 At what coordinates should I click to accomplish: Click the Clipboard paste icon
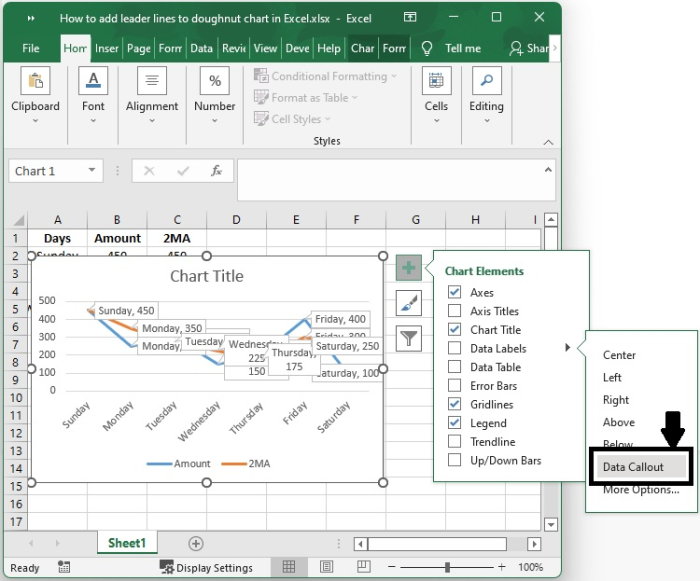coord(35,83)
